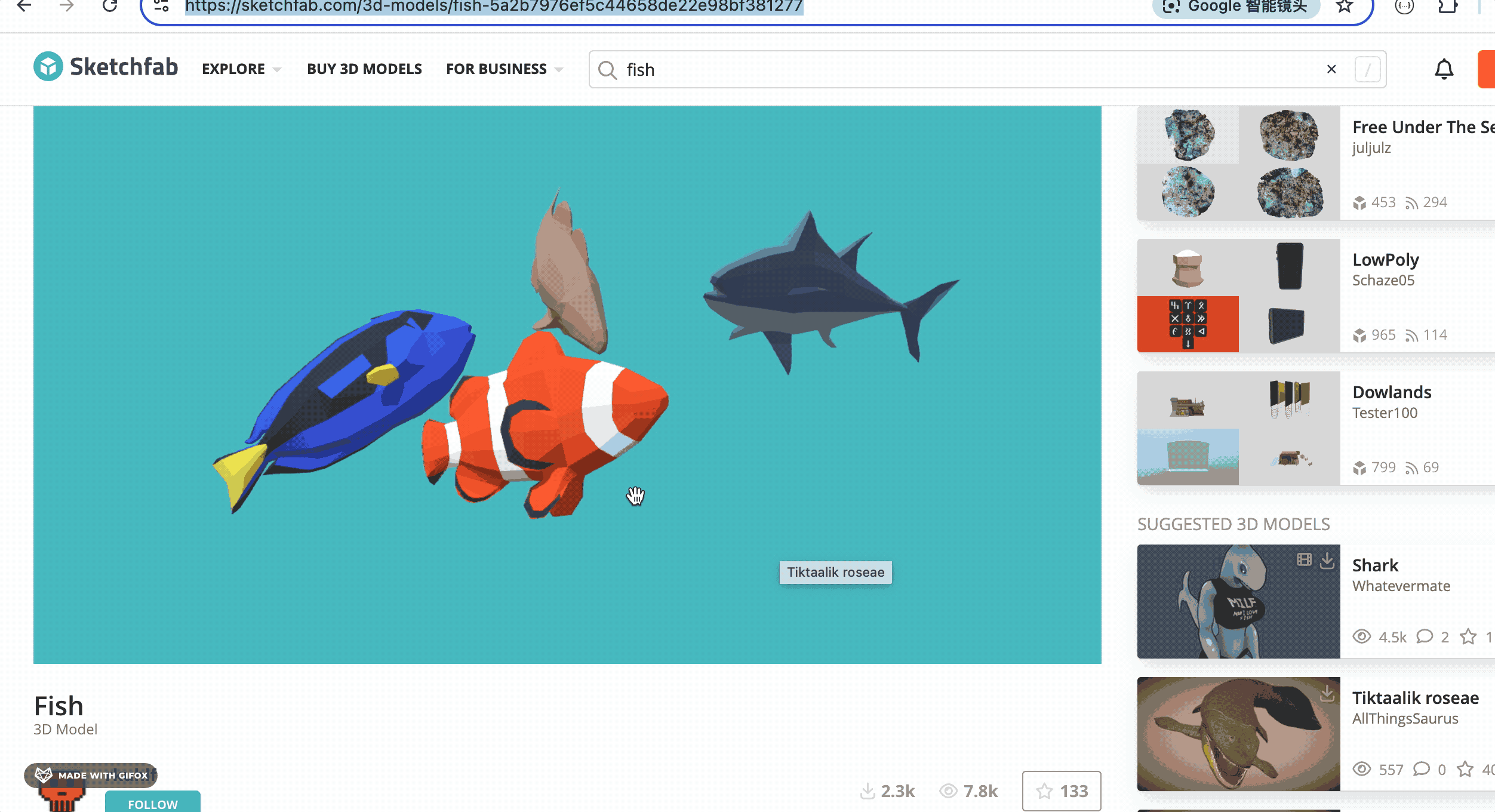Viewport: 1495px width, 812px height.
Task: Launch Google 智能镜头 from the address bar
Action: pos(1236,7)
